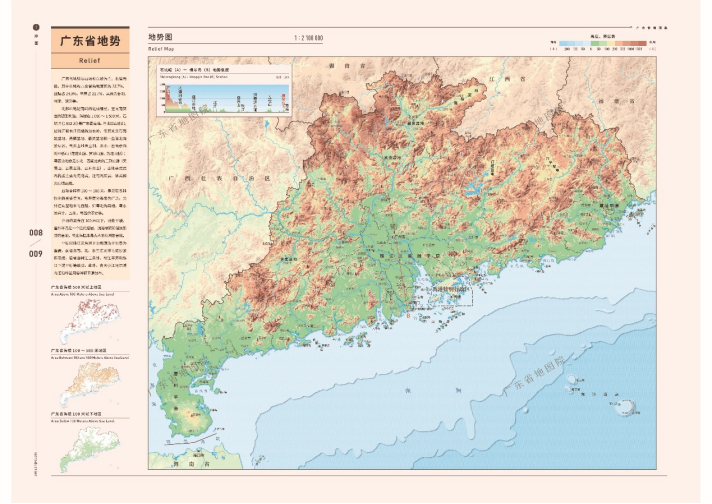Viewport: 712px width, 504px height.
Task: Open the terrain cross-section profile inset
Action: coord(224,90)
